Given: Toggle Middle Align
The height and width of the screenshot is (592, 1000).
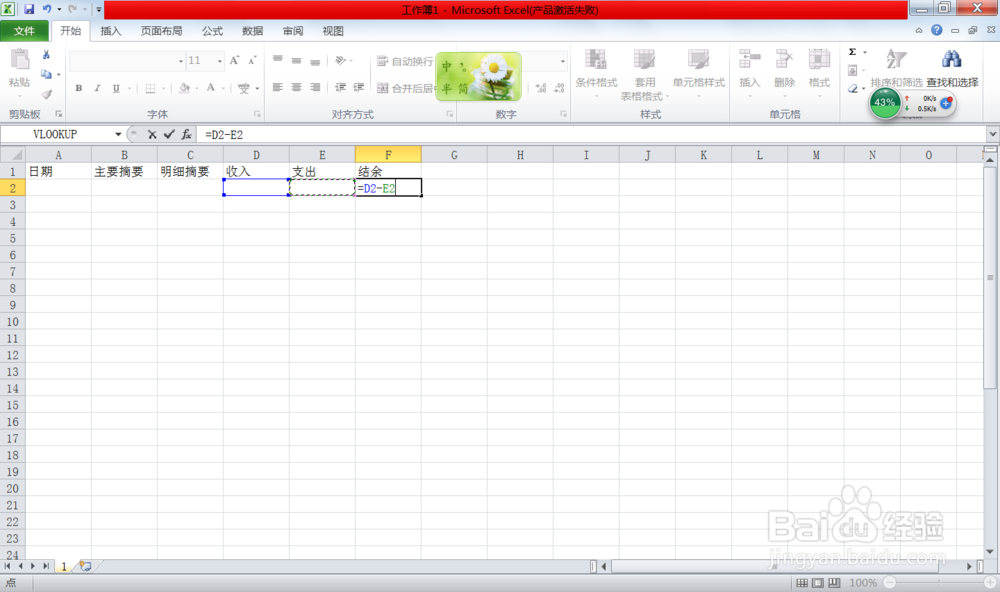Looking at the screenshot, I should tap(297, 60).
